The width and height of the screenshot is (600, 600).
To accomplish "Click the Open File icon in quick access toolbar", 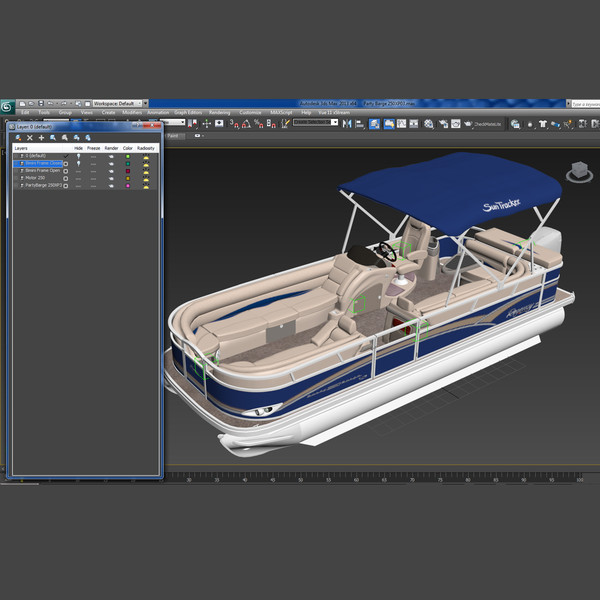I will point(31,104).
